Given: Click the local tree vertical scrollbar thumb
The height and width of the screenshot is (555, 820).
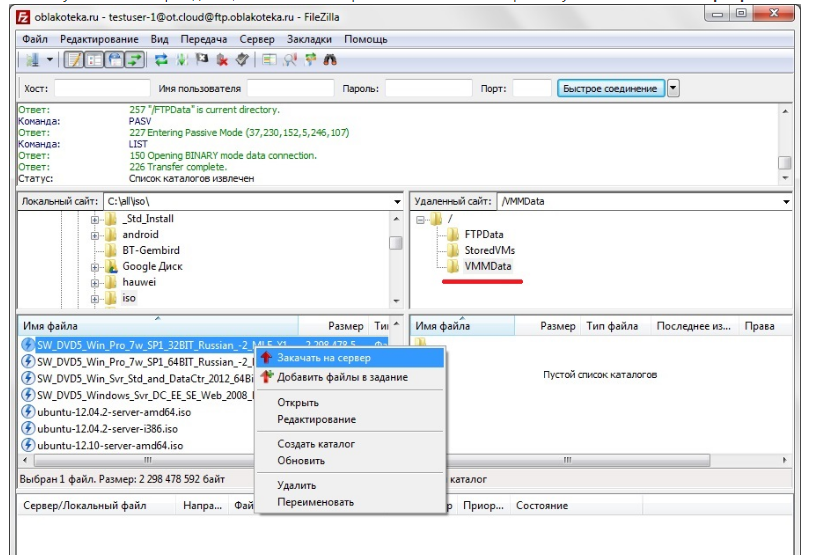Looking at the screenshot, I should coord(396,242).
